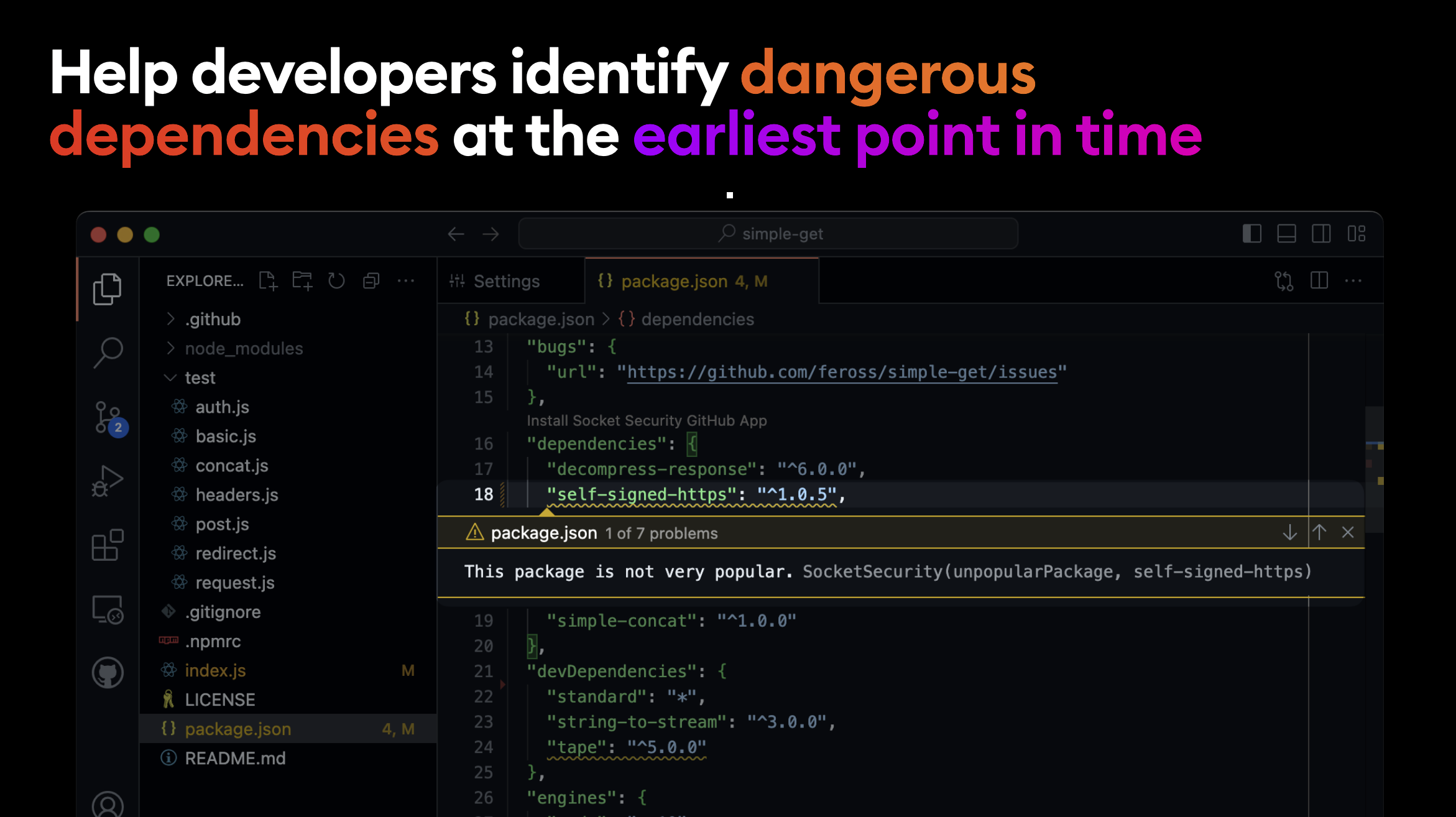
Task: Open the GitHub issues URL link
Action: pos(842,372)
